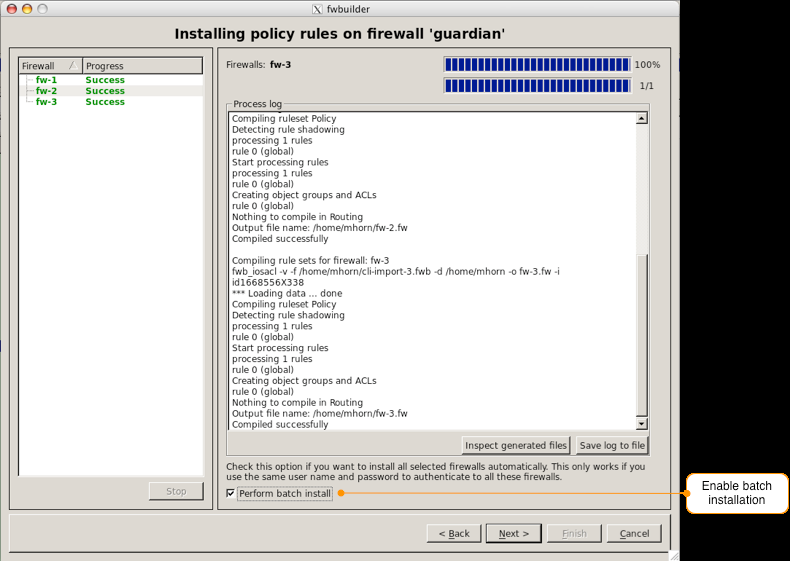The height and width of the screenshot is (561, 790).
Task: Click 'Compiling rule sets for firewall: fw-3' line
Action: point(310,261)
